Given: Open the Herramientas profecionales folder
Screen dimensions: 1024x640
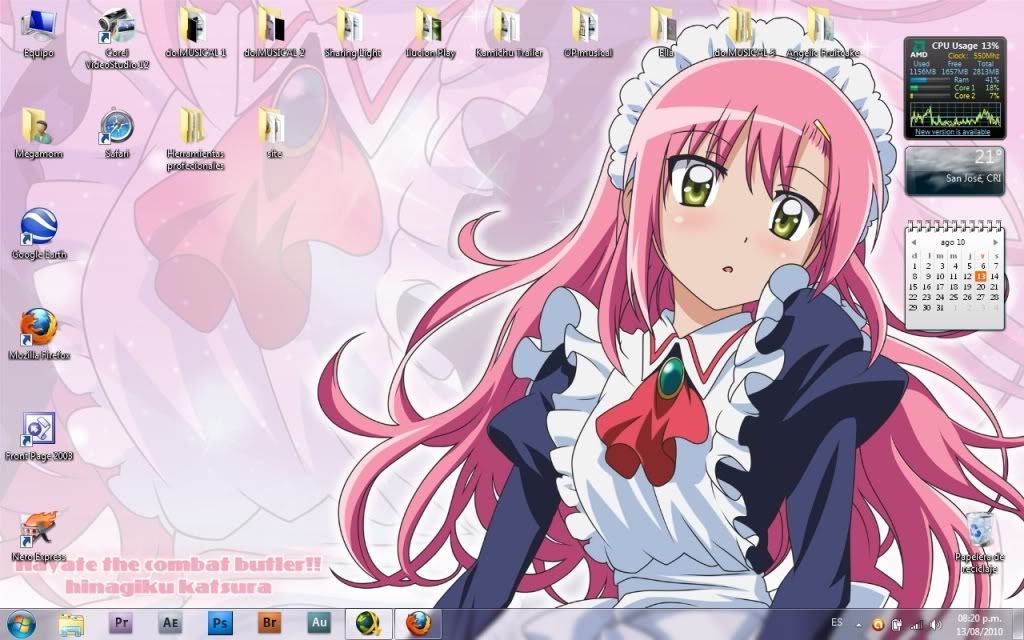Looking at the screenshot, I should (x=195, y=138).
